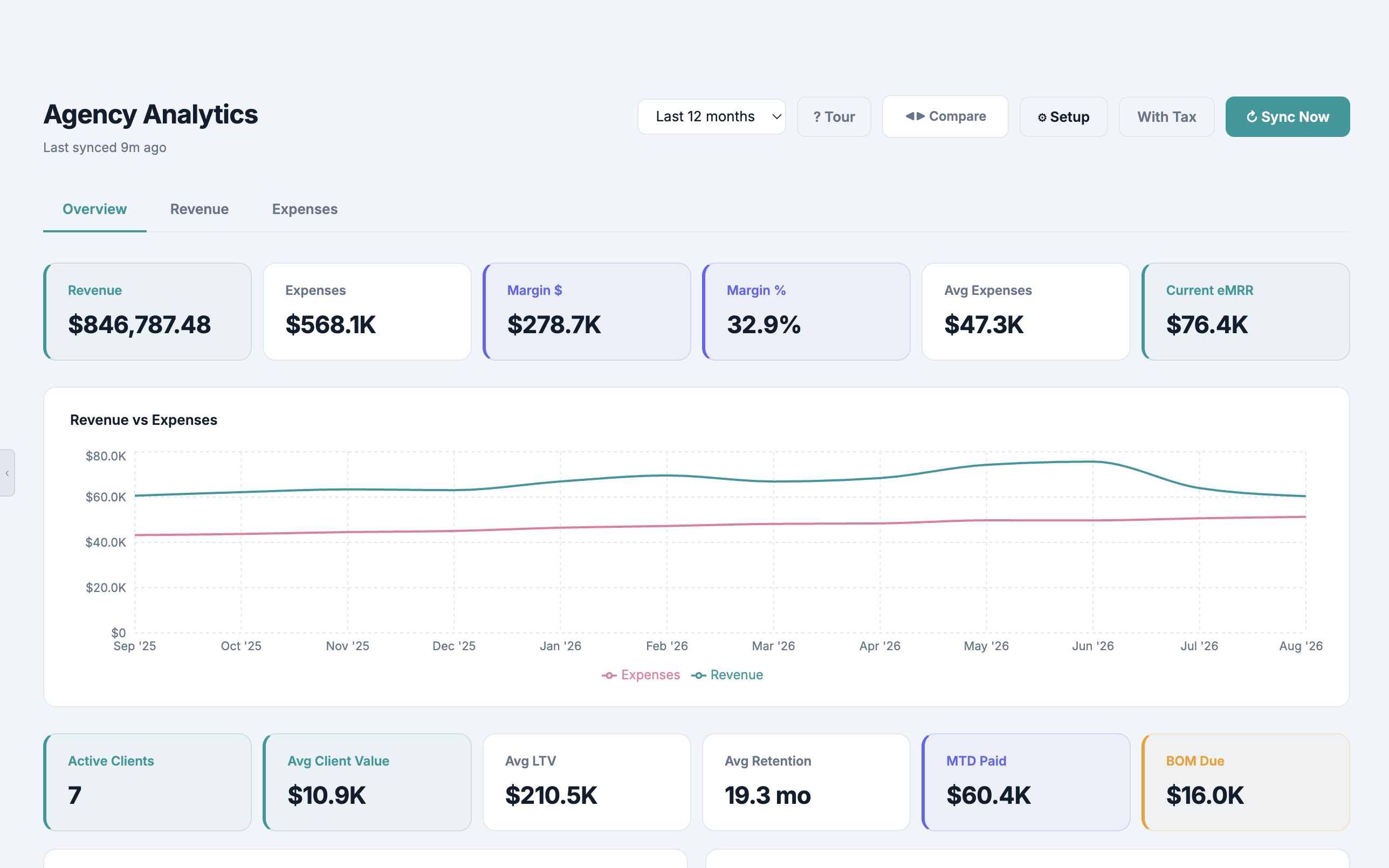The height and width of the screenshot is (868, 1389).
Task: Switch to the Expenses tab
Action: (305, 210)
